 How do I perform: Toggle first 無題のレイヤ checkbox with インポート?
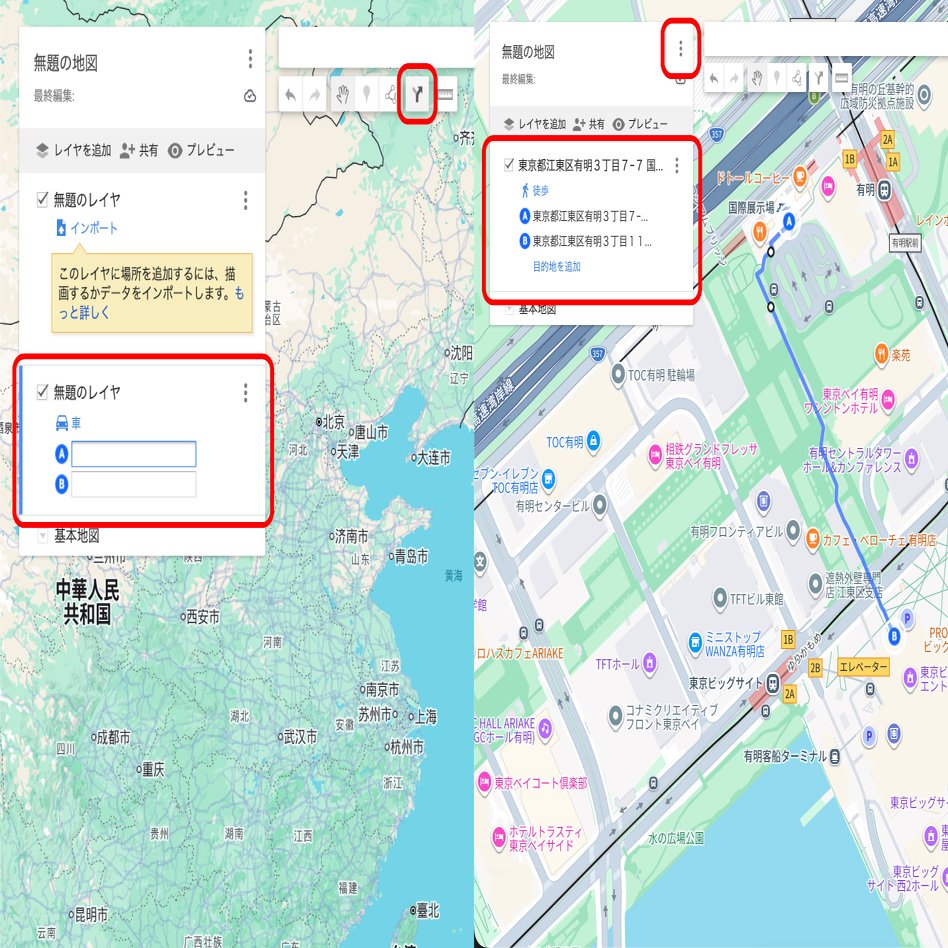tap(42, 200)
